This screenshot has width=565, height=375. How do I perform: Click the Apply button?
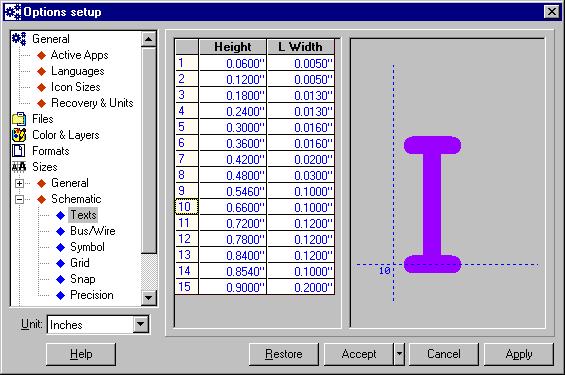(519, 354)
